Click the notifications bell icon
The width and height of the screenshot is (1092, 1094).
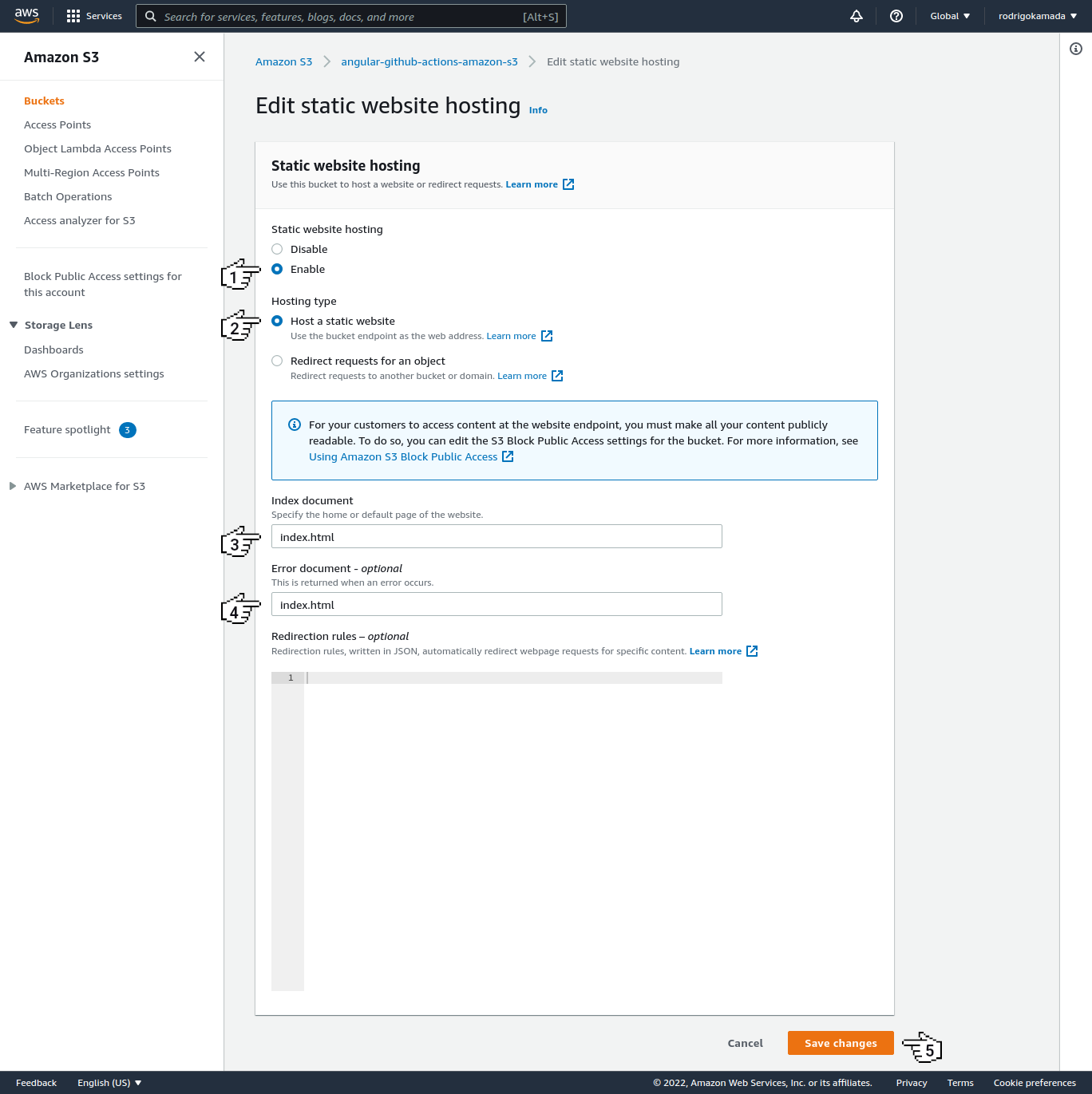pos(856,16)
